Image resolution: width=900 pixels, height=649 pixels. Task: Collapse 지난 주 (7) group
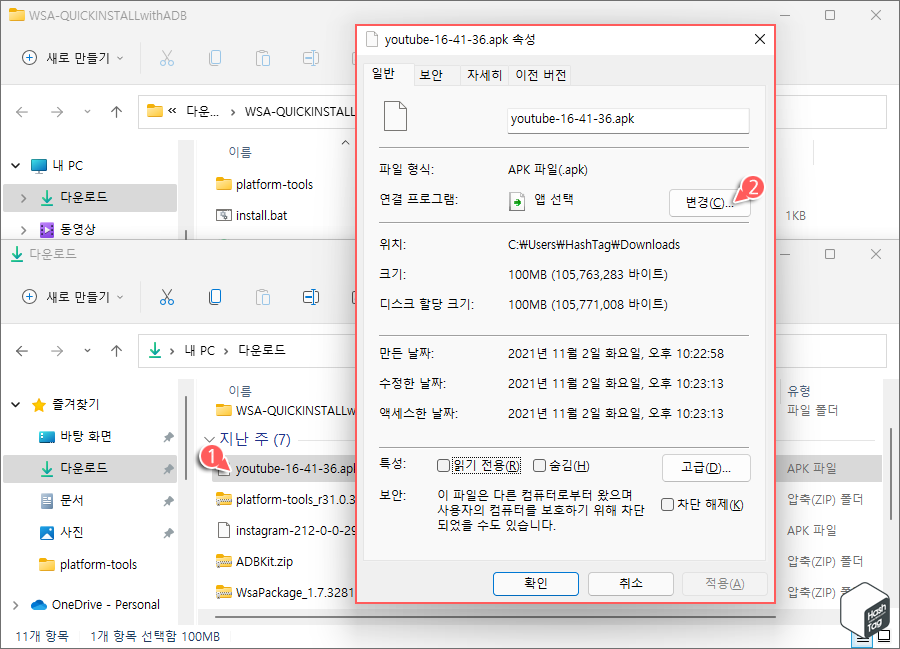click(x=210, y=440)
